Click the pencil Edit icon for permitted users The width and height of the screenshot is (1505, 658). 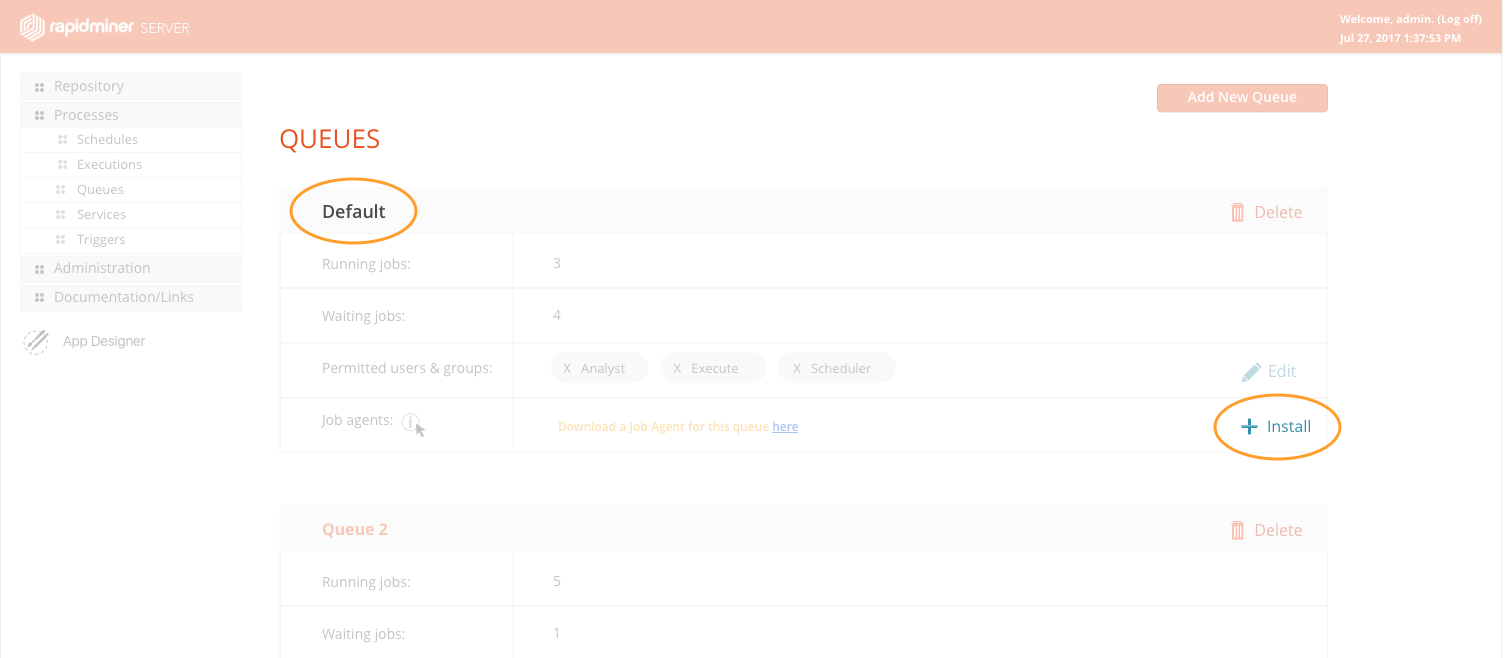1251,372
